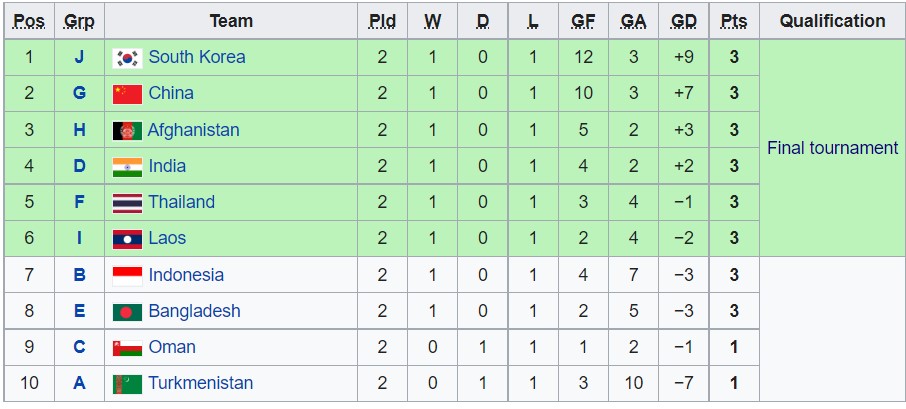Viewport: 906px width, 409px height.
Task: Click the Oman flag icon
Action: [127, 348]
